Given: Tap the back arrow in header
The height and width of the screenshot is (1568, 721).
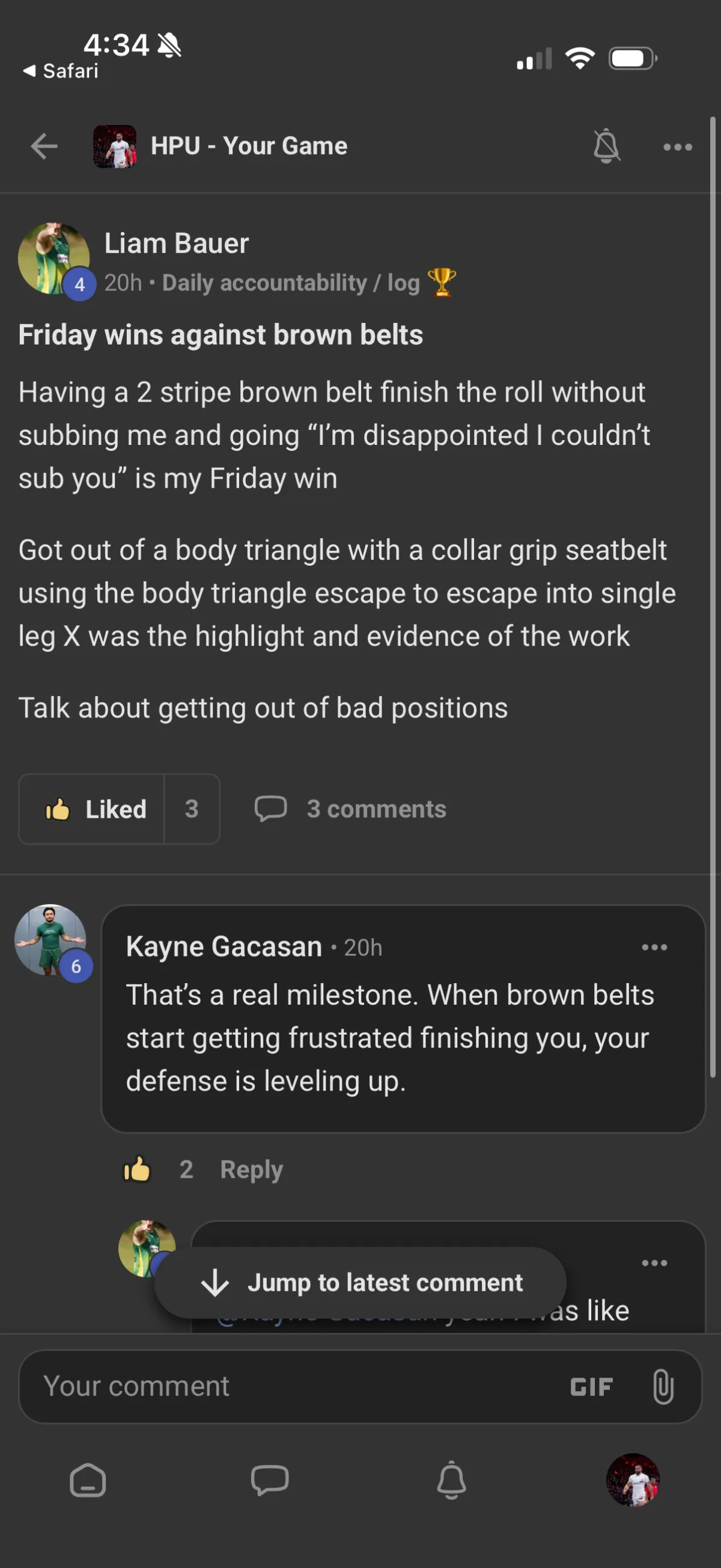Looking at the screenshot, I should tap(44, 147).
